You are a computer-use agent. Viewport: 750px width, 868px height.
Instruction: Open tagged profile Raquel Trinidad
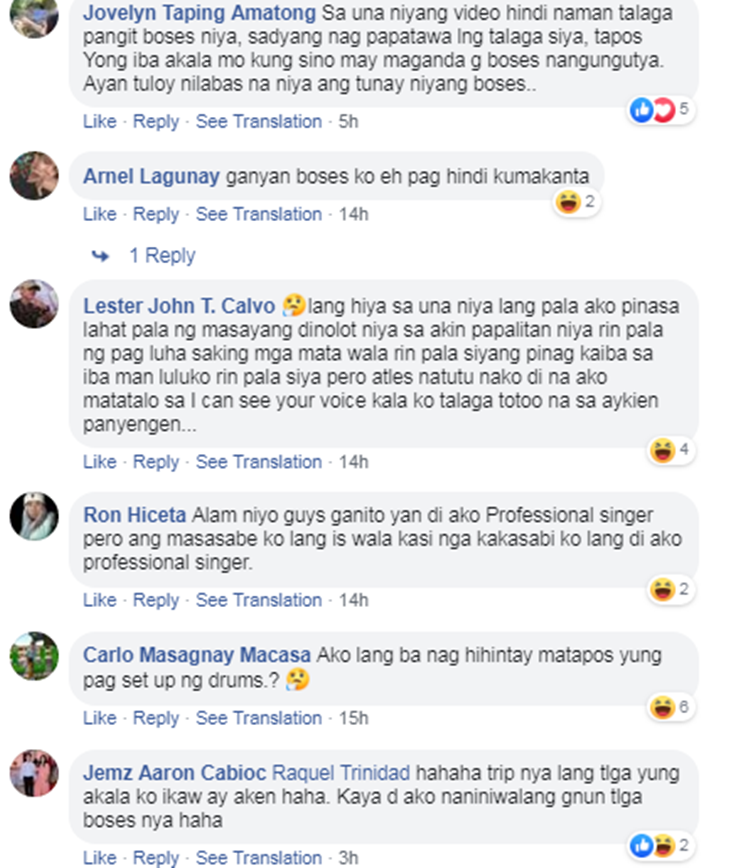point(341,773)
